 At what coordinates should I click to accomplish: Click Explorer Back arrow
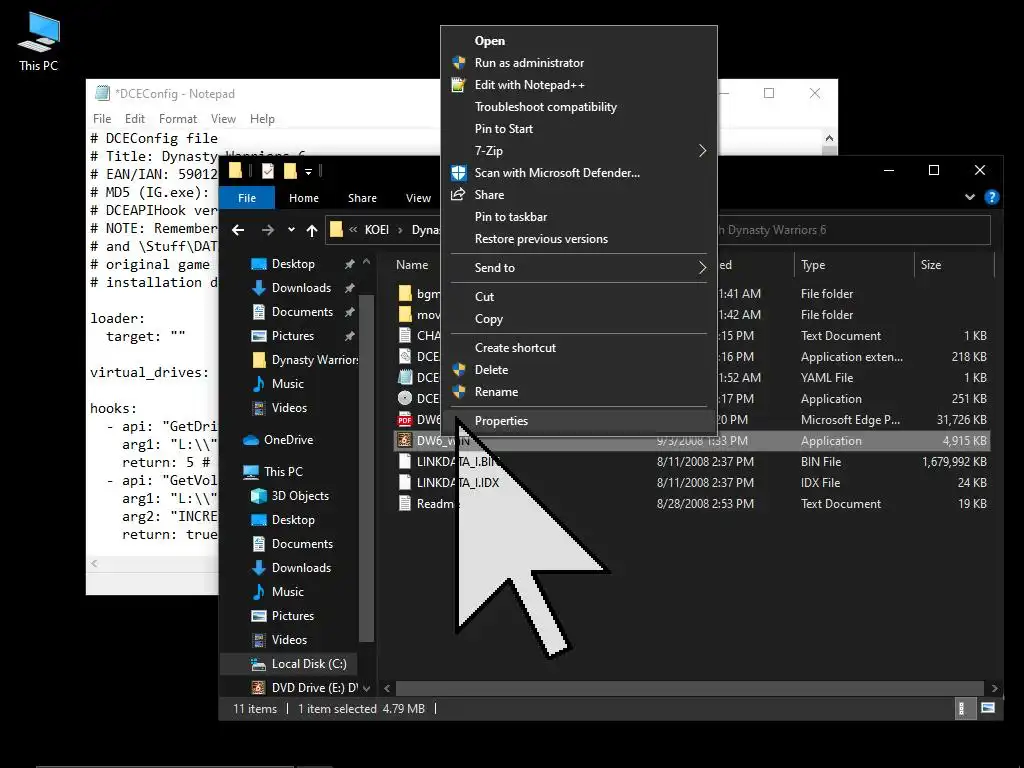tap(238, 230)
